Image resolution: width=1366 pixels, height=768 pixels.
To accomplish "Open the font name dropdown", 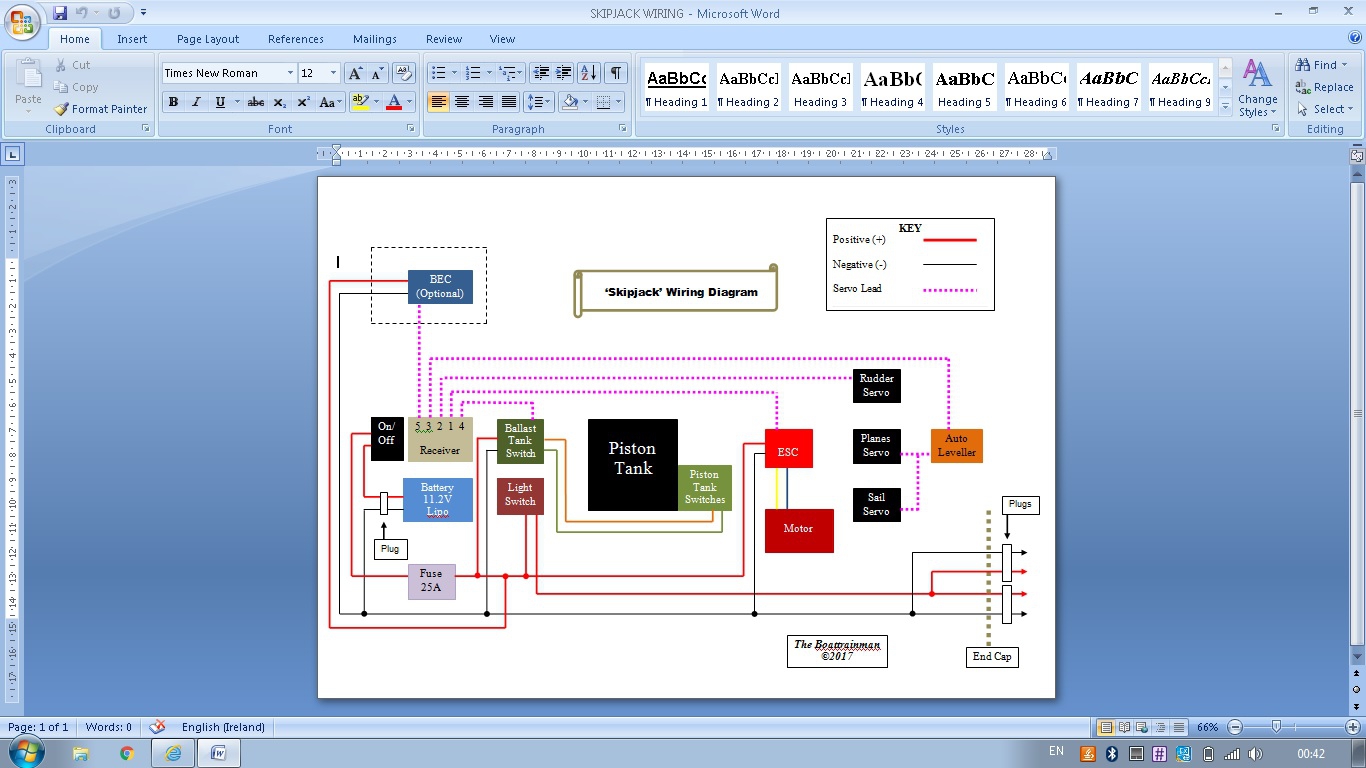I will 290,73.
